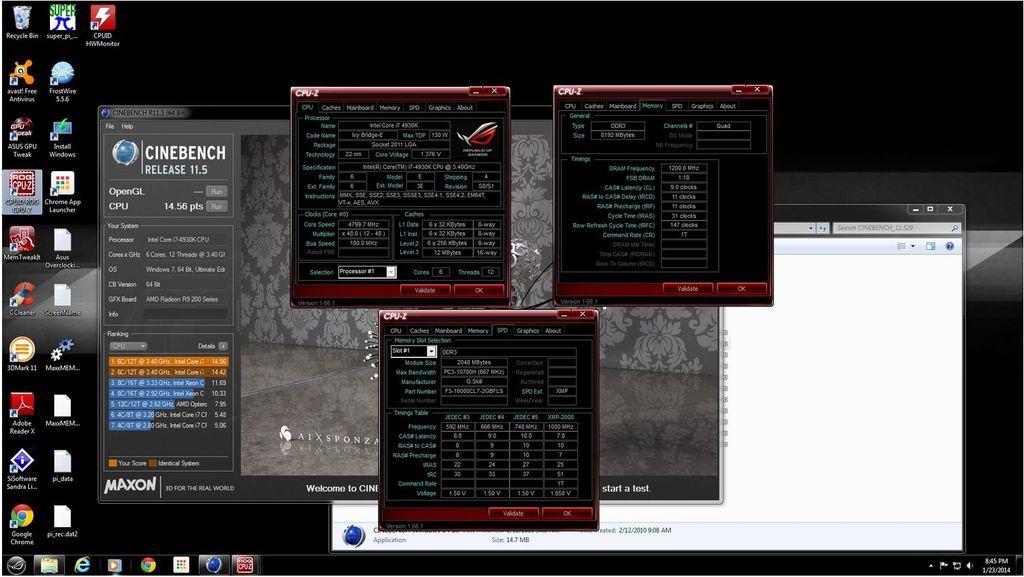Open pi_data file on desktop
The height and width of the screenshot is (577, 1024).
click(62, 465)
